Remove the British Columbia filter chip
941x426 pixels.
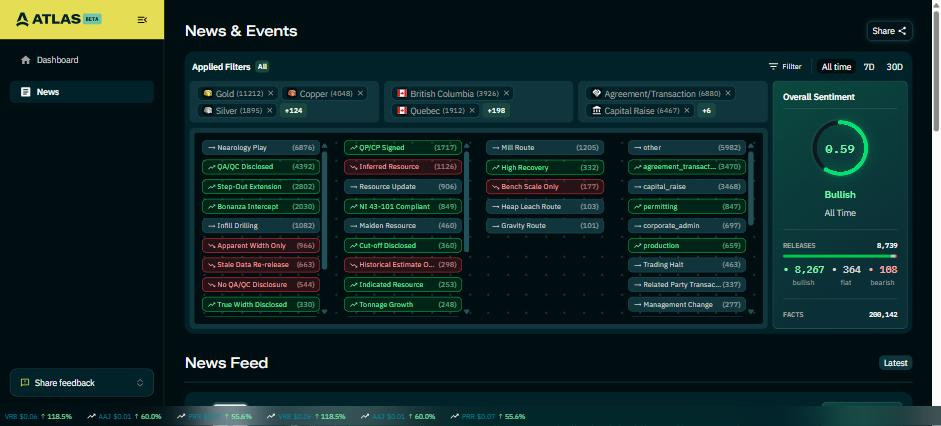pos(506,93)
